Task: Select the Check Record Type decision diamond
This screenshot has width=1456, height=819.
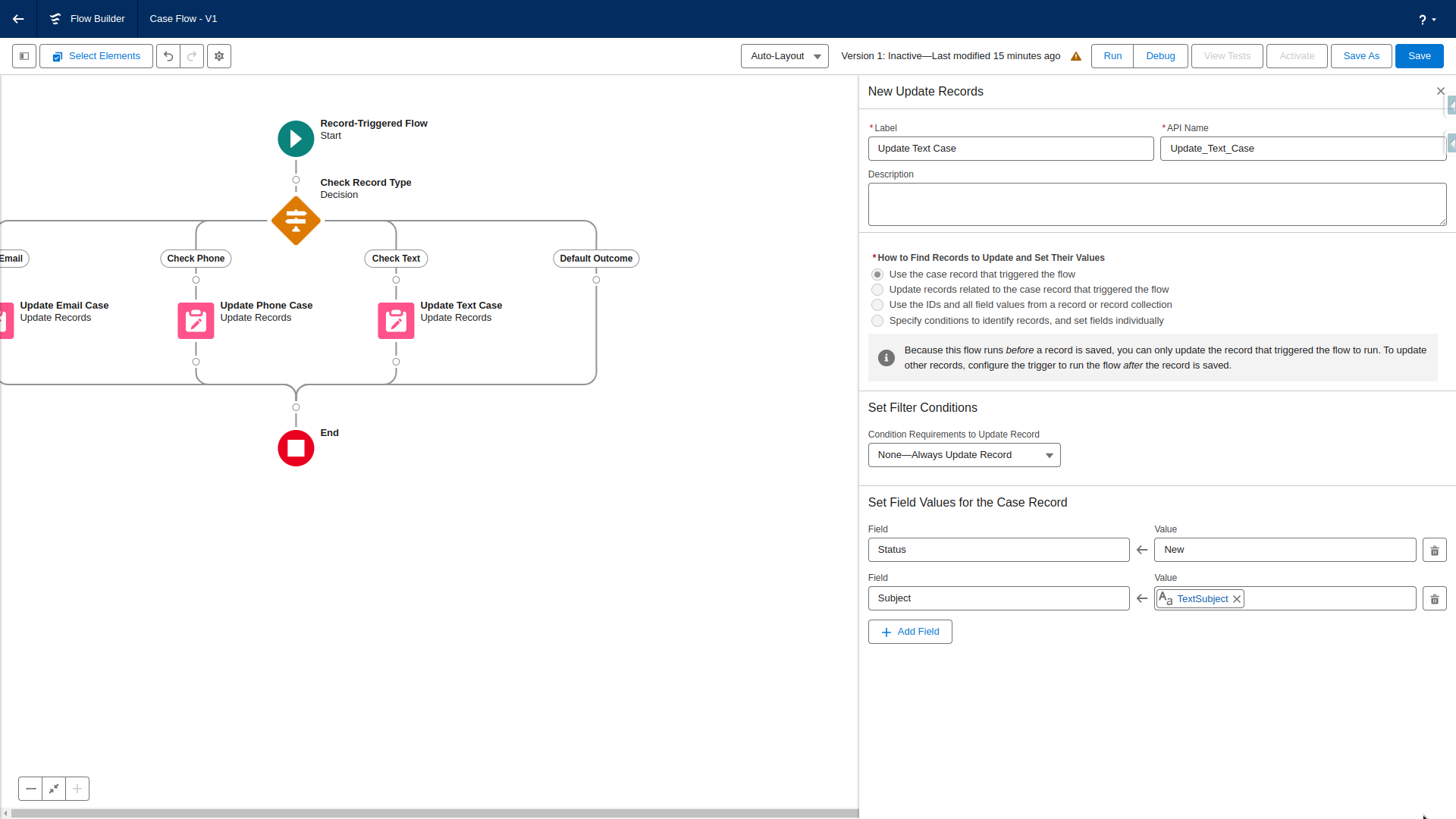Action: click(x=296, y=221)
